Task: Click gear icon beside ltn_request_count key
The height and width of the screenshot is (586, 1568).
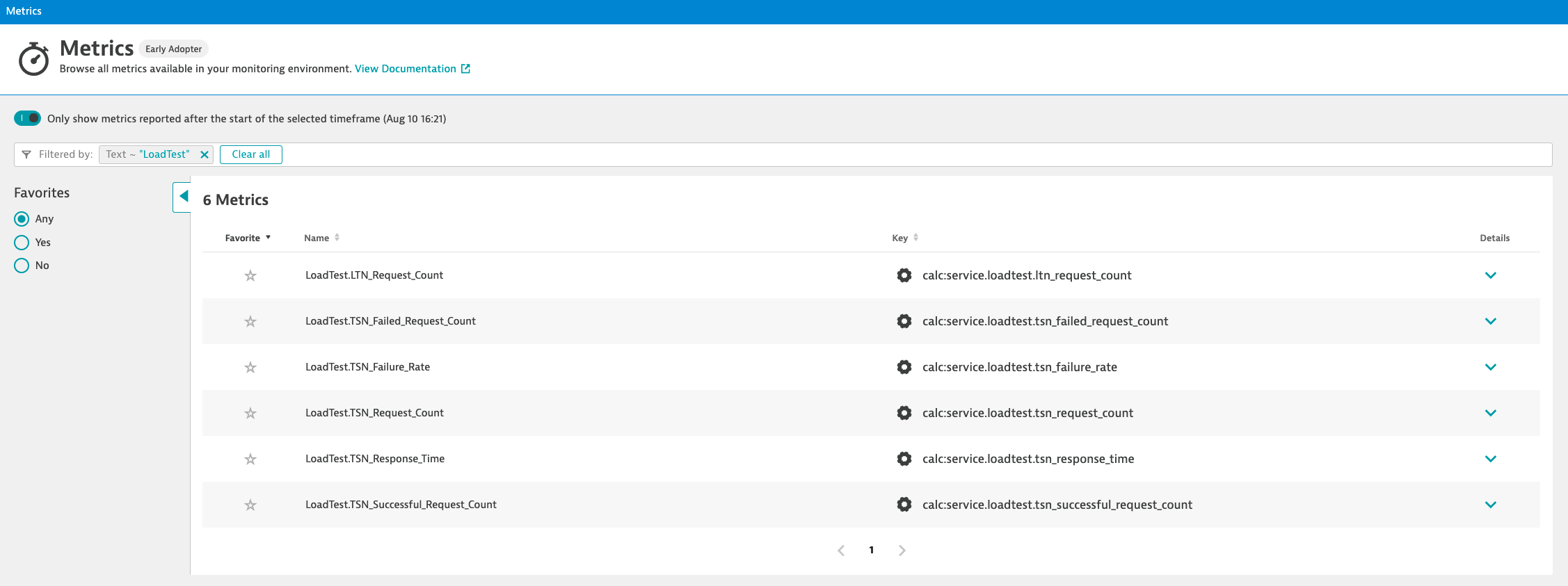Action: [904, 275]
